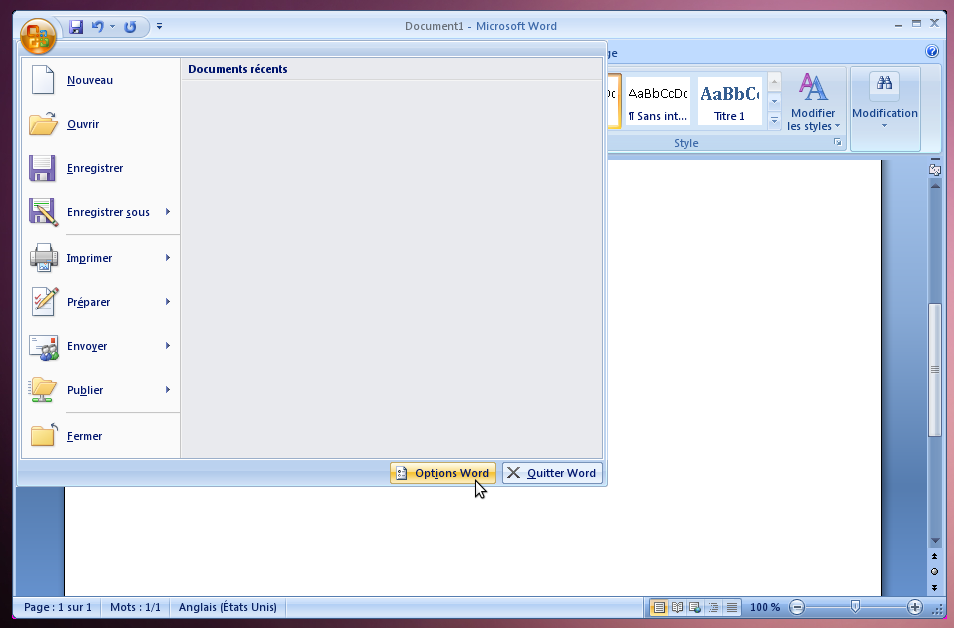Click the Next Page double-arrow button
Viewport: 954px width, 628px height.
[x=935, y=588]
